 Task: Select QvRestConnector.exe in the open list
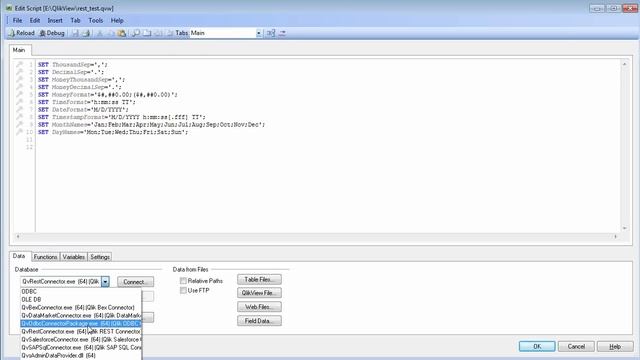pos(81,331)
